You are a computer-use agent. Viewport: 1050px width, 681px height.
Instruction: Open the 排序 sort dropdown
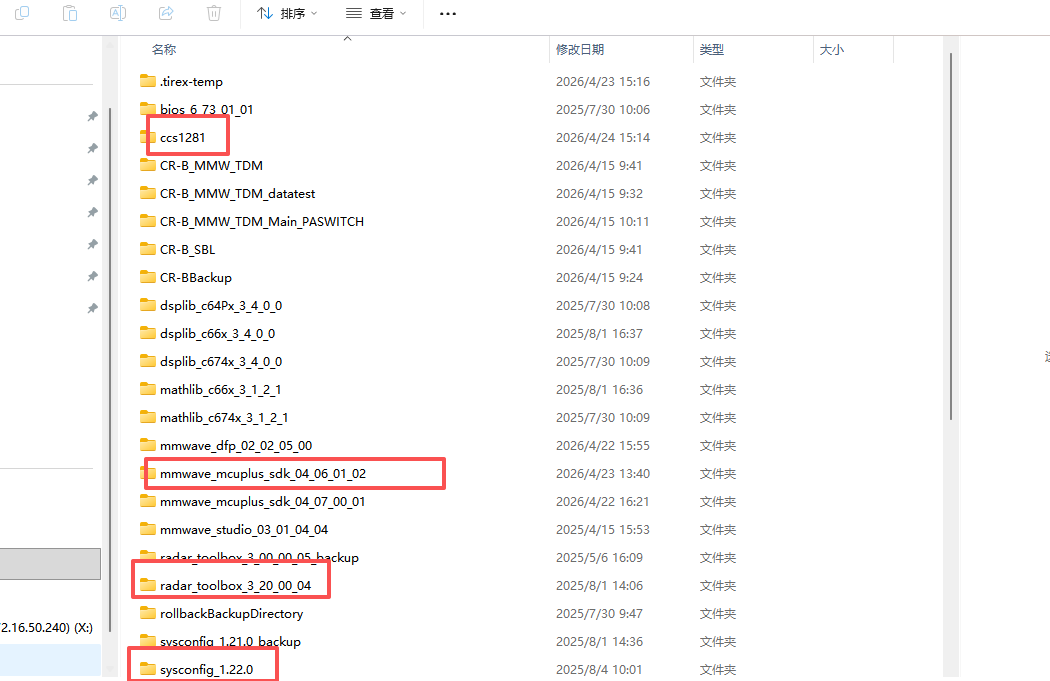287,13
